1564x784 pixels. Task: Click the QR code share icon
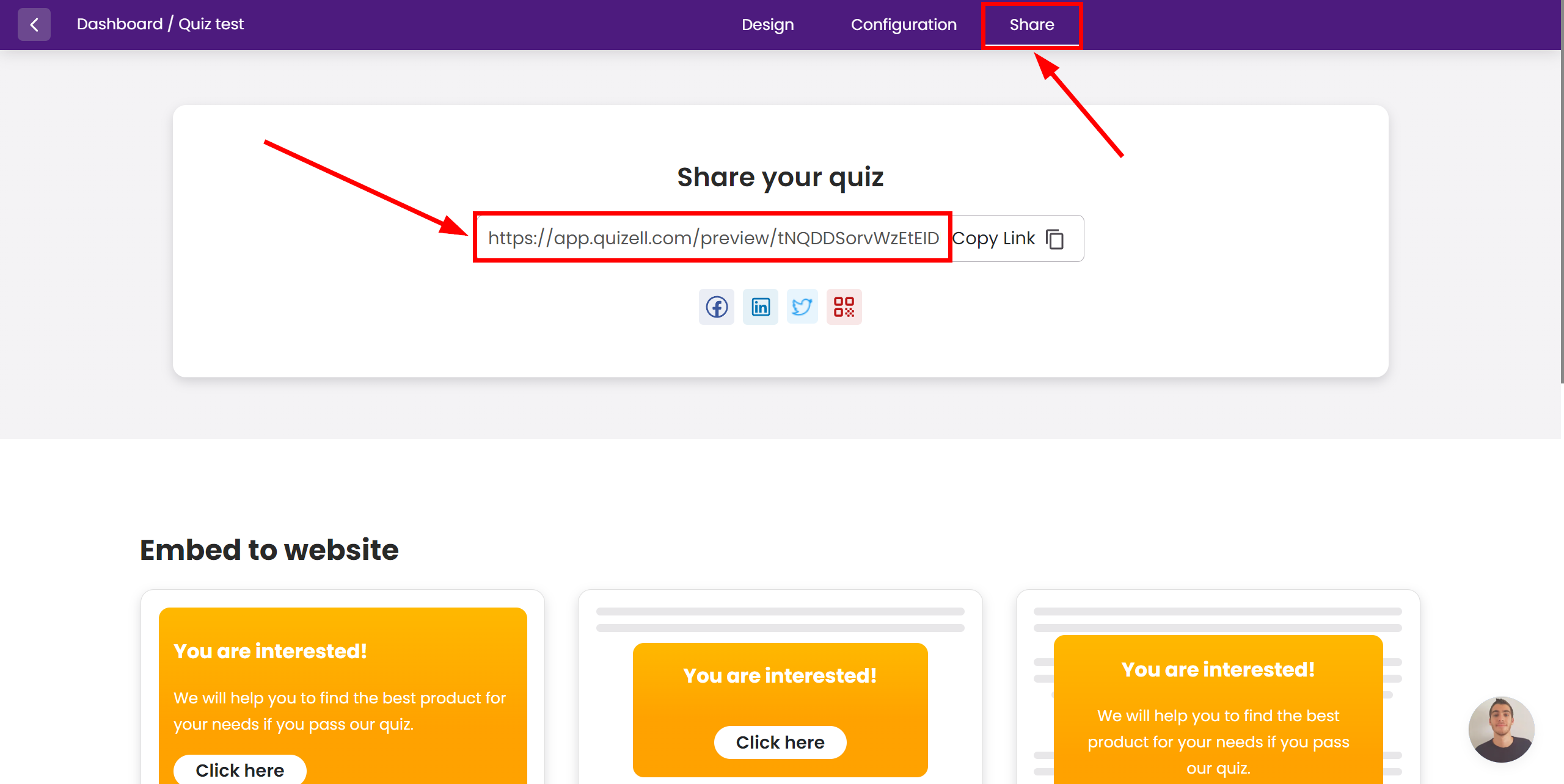(x=843, y=307)
